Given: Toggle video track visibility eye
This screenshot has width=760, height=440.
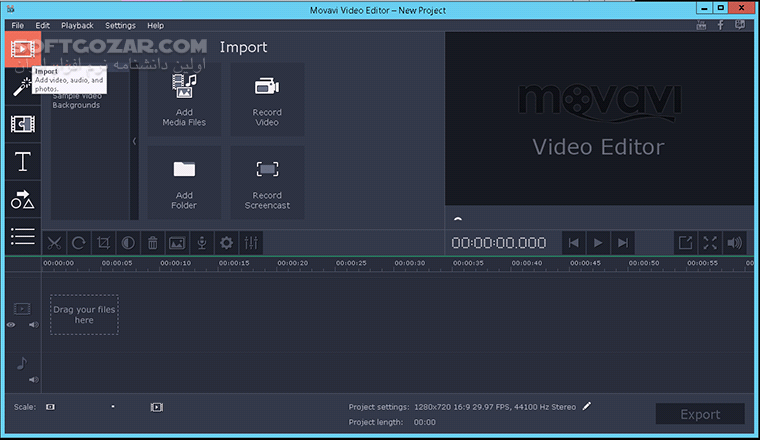Looking at the screenshot, I should point(11,325).
